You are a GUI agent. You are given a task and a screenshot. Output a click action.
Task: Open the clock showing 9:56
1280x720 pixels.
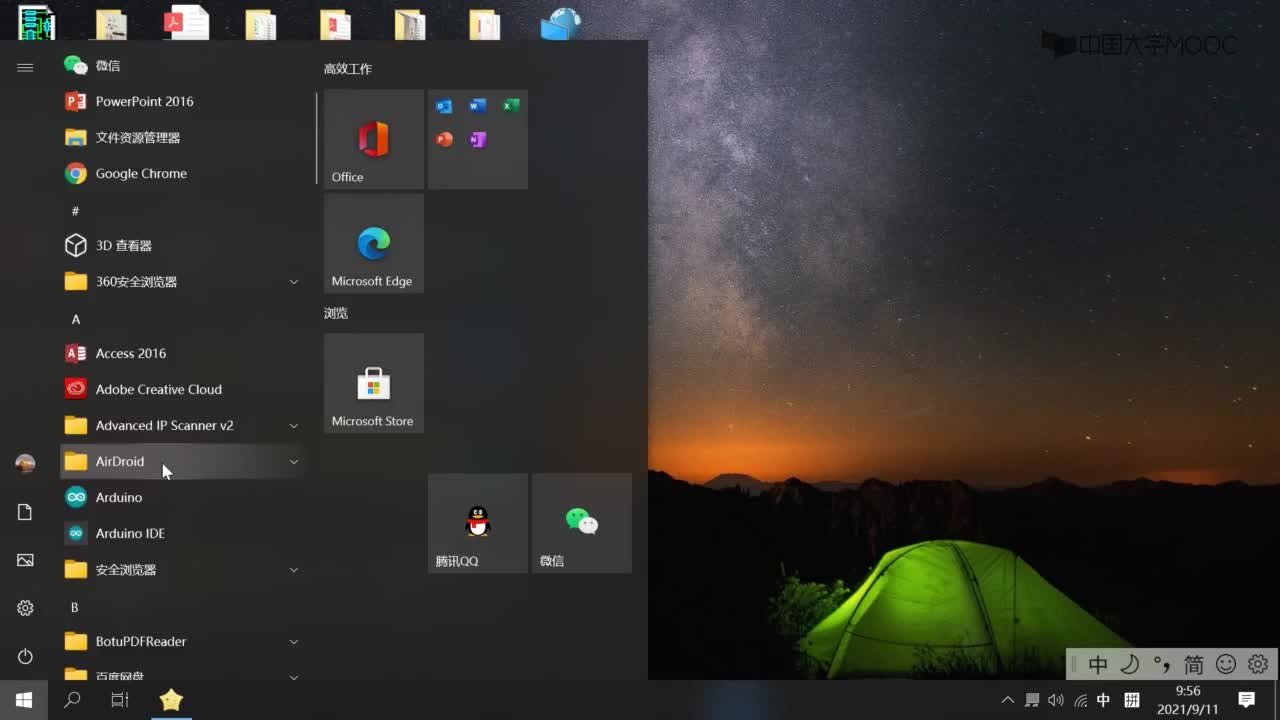pos(1188,700)
